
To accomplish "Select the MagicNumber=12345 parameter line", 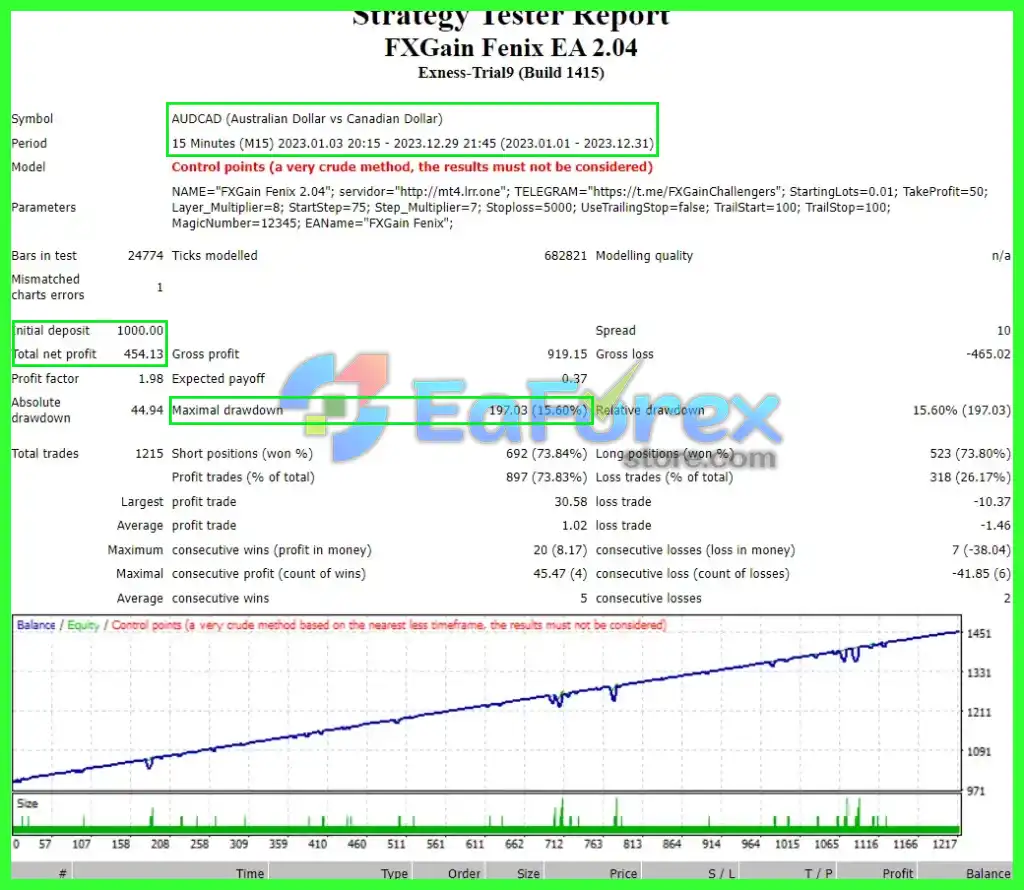I will (312, 223).
